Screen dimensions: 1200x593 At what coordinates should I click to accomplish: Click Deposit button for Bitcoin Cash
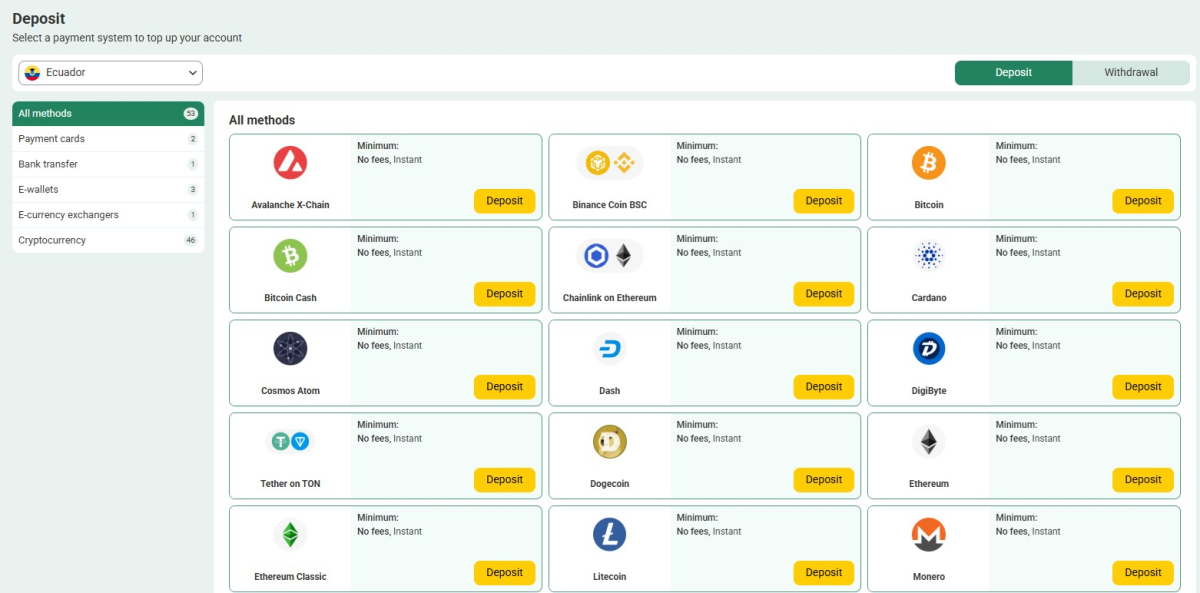(x=505, y=294)
